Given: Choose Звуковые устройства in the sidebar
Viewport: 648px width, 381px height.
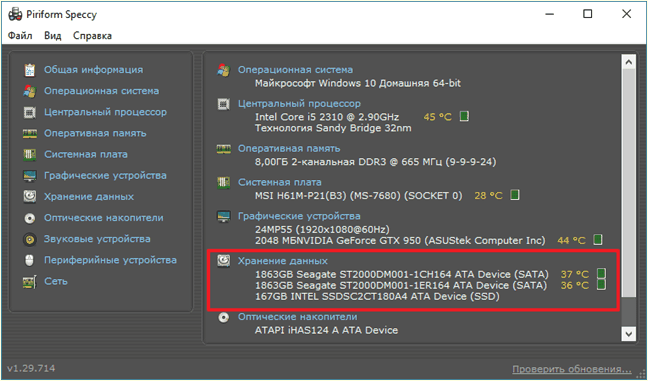Looking at the screenshot, I should [x=97, y=239].
